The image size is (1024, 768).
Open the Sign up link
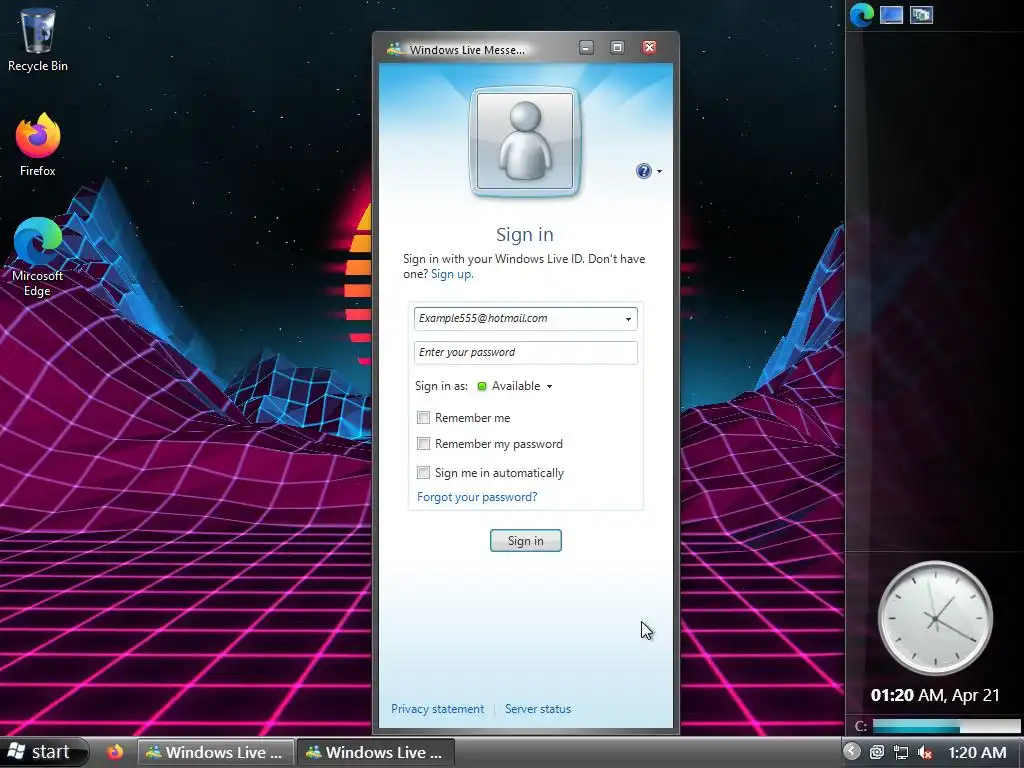pyautogui.click(x=452, y=274)
